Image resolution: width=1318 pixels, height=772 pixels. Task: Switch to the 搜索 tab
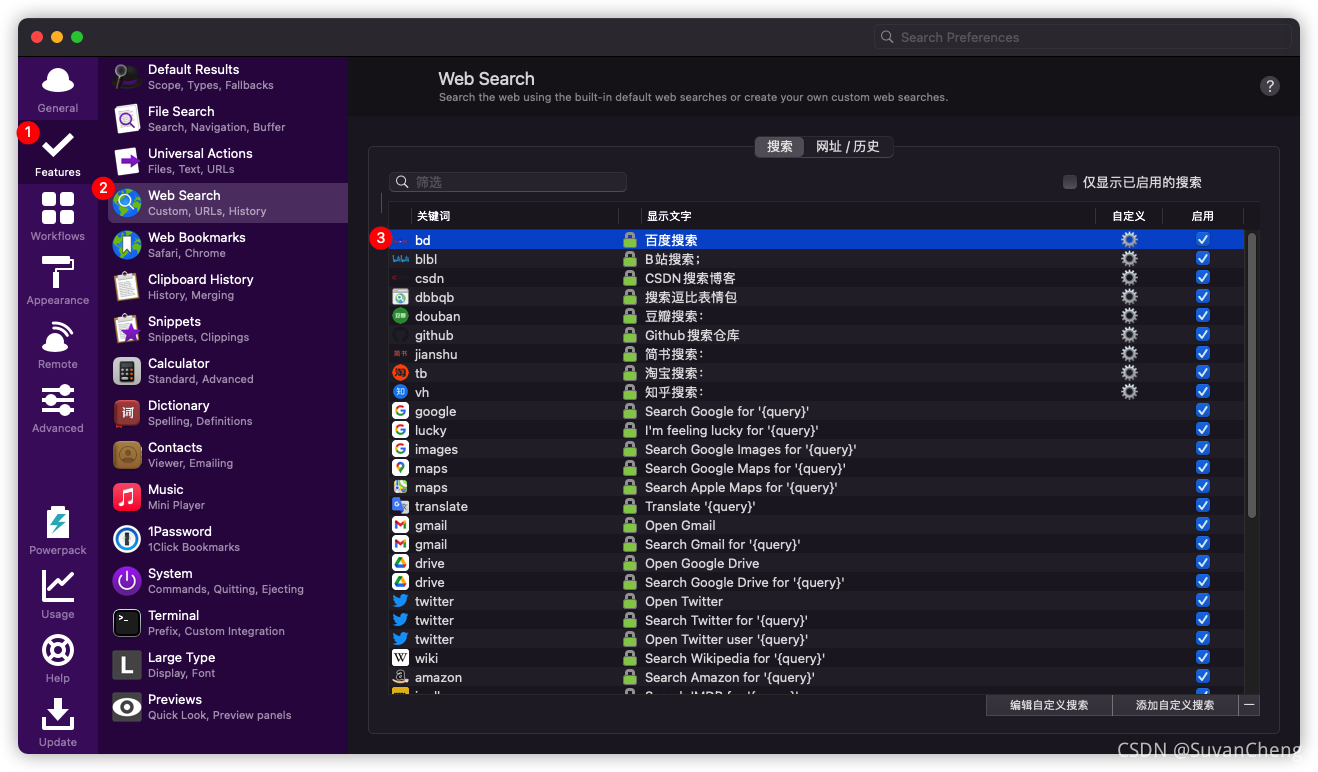[780, 147]
